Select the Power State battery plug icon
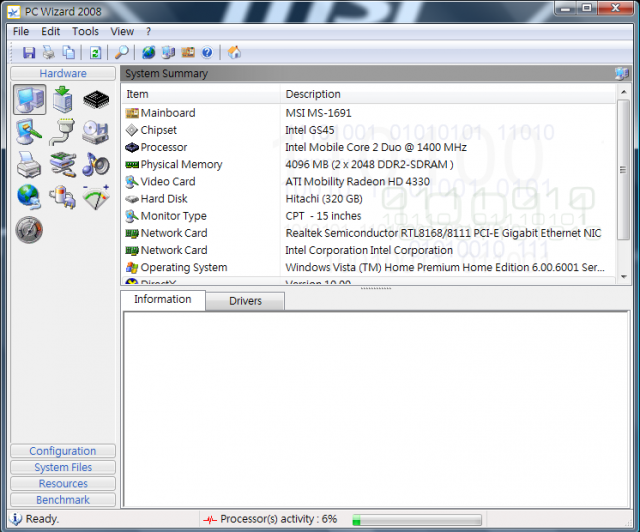Screen dimensions: 640x532 (x=62, y=197)
